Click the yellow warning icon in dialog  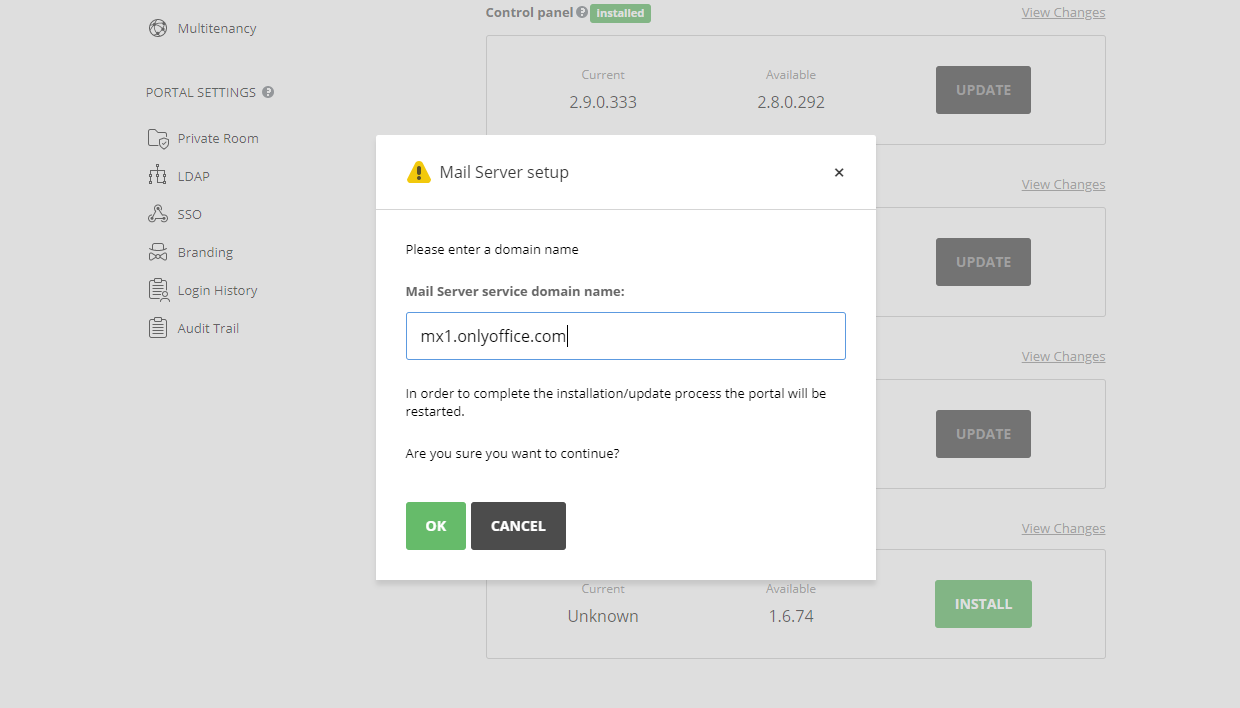(x=418, y=173)
